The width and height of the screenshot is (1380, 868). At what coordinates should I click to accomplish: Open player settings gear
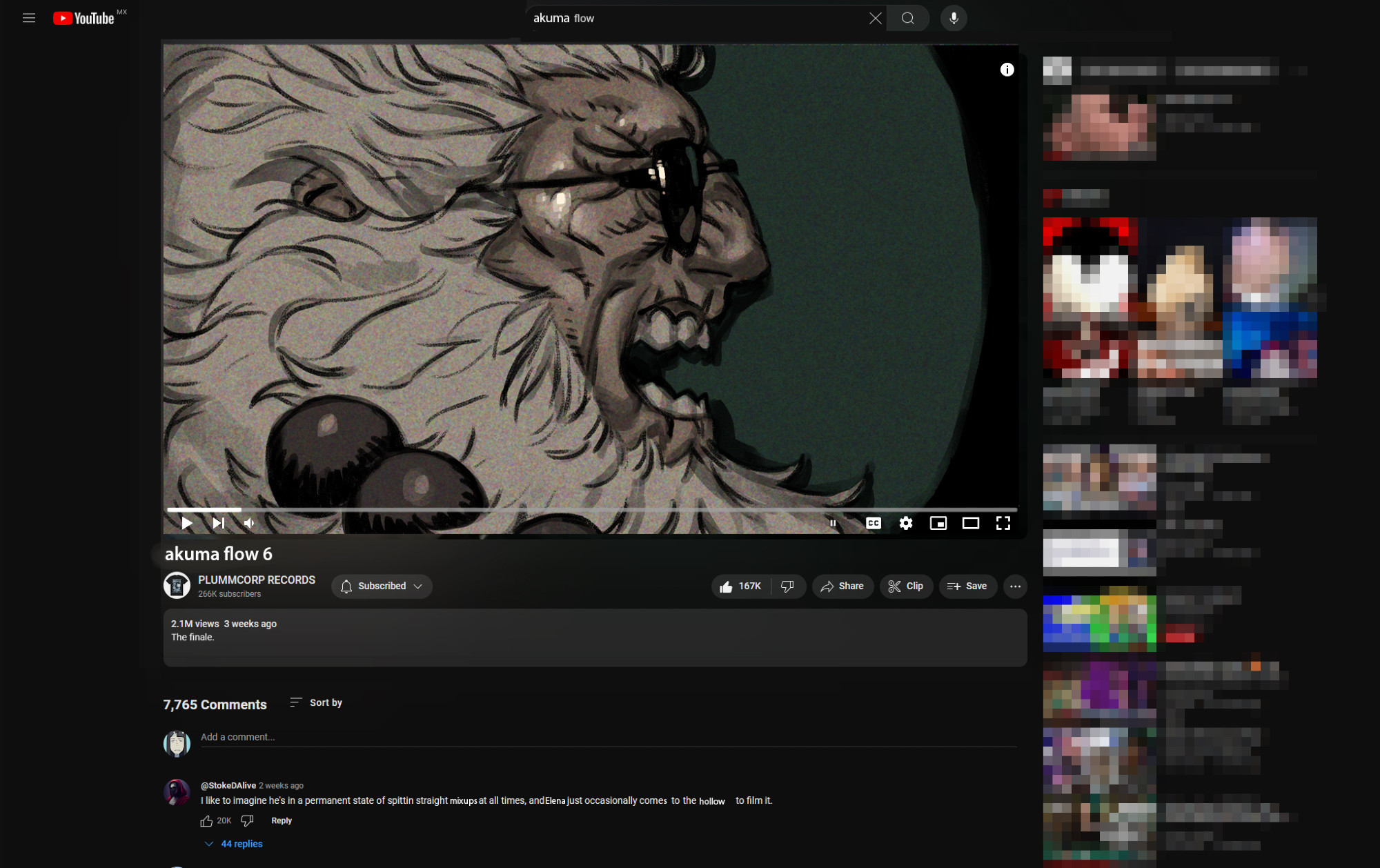tap(906, 523)
